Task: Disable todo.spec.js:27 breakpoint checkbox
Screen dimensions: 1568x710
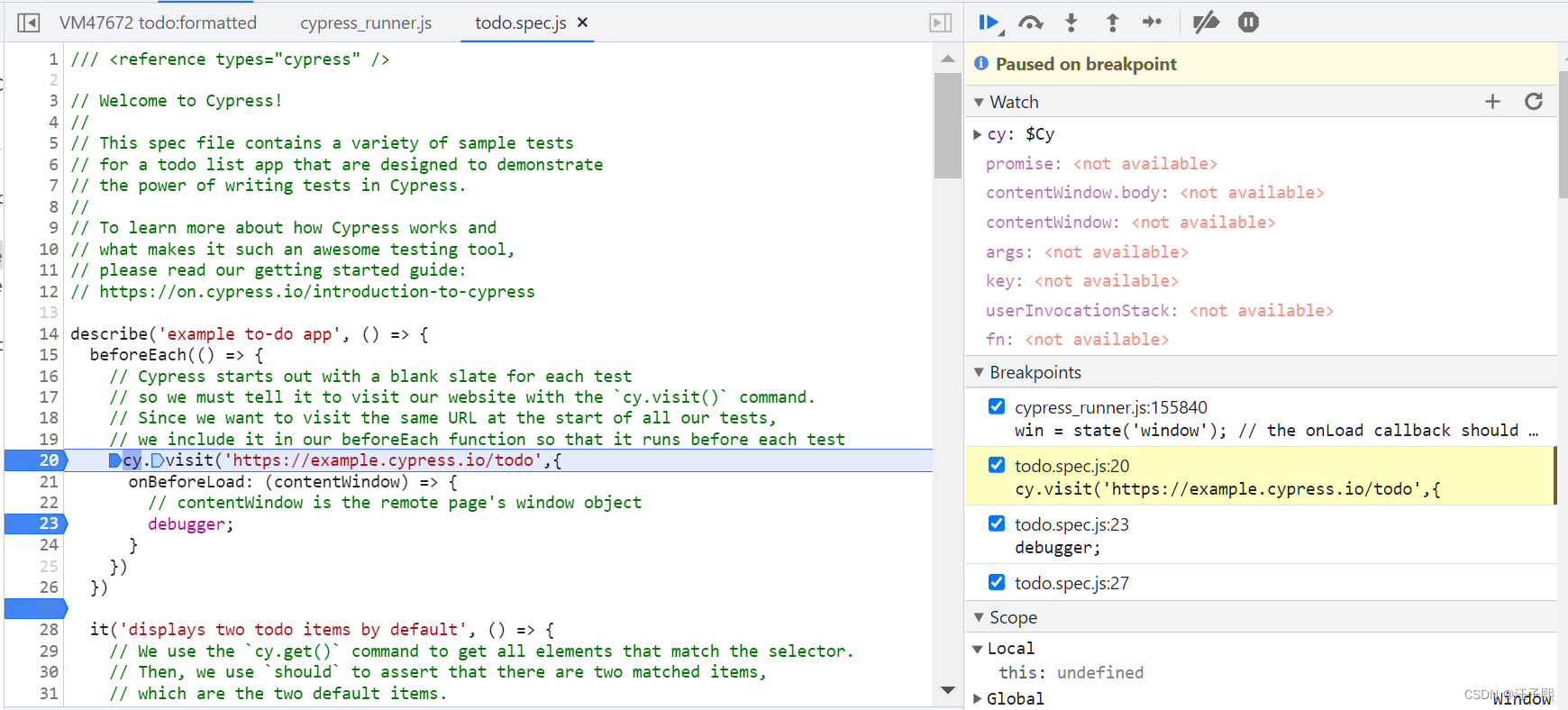Action: tap(997, 582)
